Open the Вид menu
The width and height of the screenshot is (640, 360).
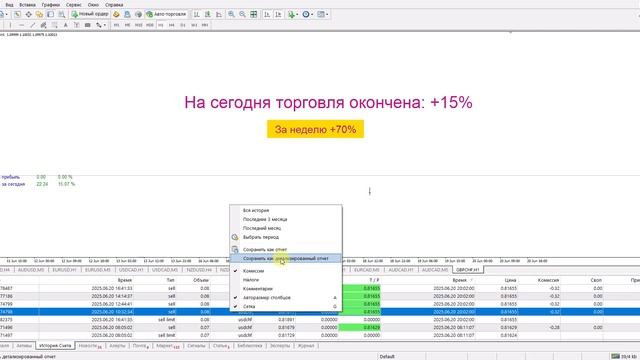coord(9,5)
